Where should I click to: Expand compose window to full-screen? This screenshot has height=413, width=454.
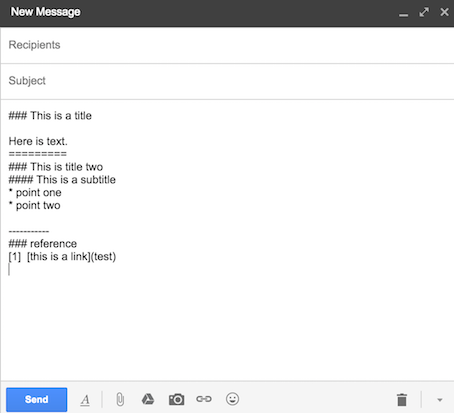(x=424, y=12)
